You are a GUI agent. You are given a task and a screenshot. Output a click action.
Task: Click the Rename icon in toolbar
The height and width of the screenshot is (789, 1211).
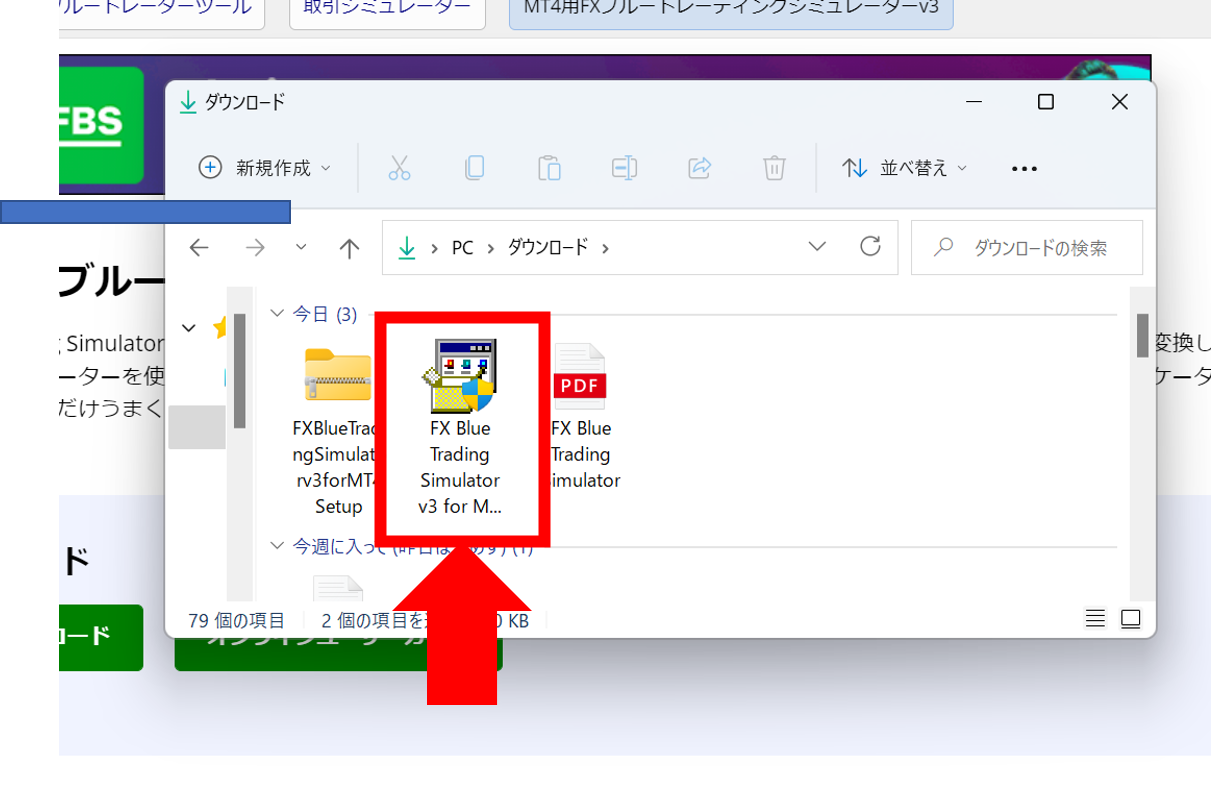coord(624,168)
